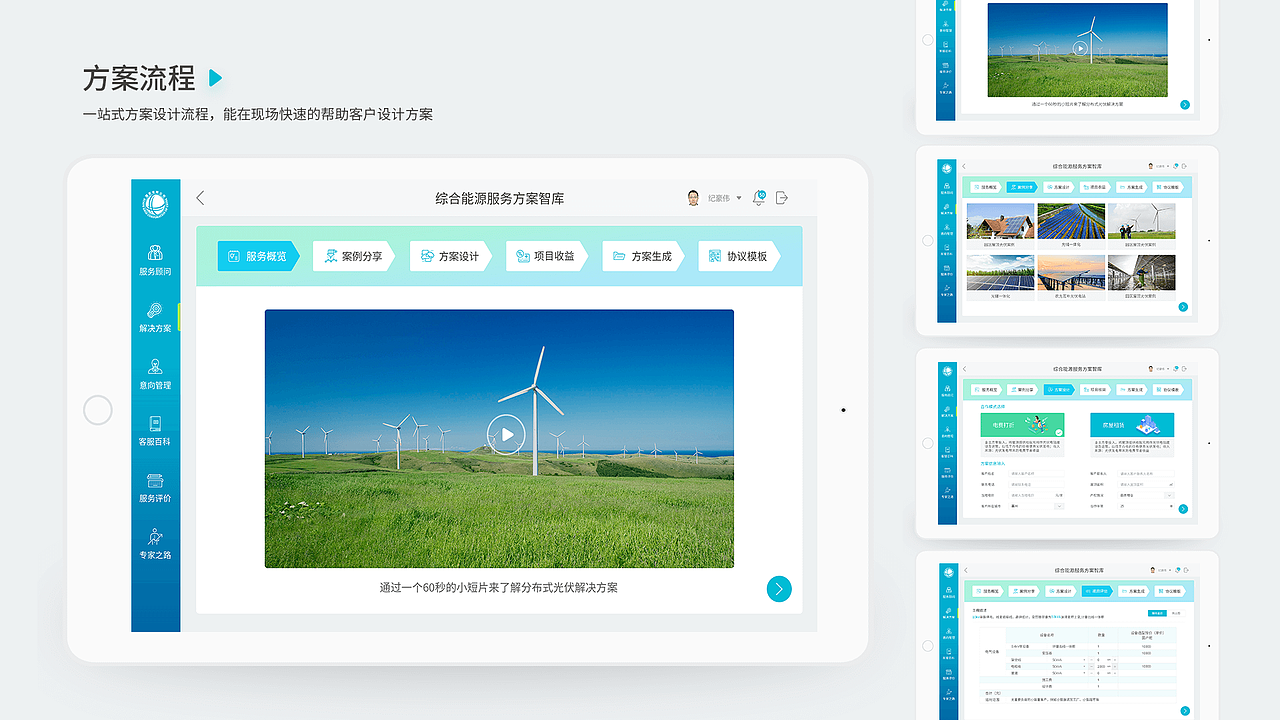Open 服务评价 in the main tablet sidebar
This screenshot has height=720, width=1280.
click(155, 487)
